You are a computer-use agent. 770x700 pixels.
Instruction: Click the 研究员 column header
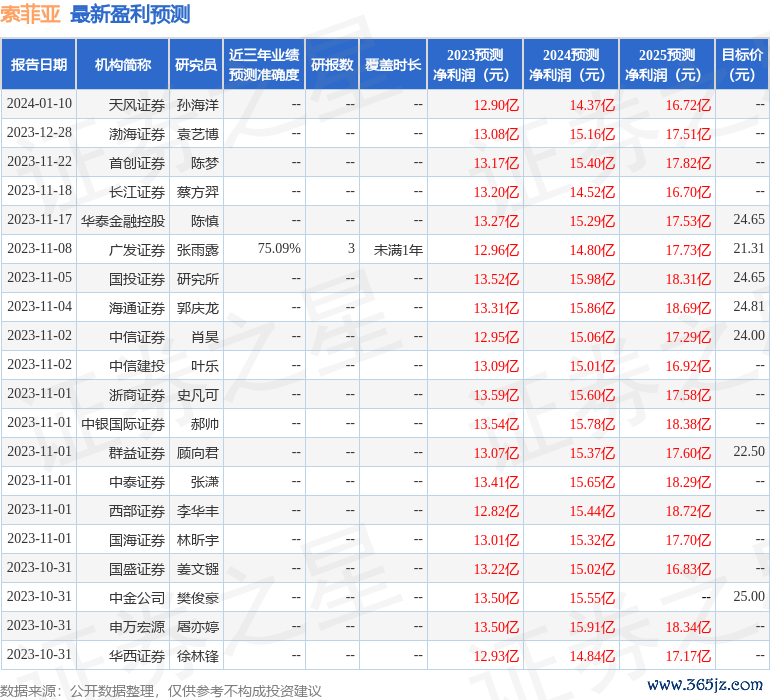point(196,64)
